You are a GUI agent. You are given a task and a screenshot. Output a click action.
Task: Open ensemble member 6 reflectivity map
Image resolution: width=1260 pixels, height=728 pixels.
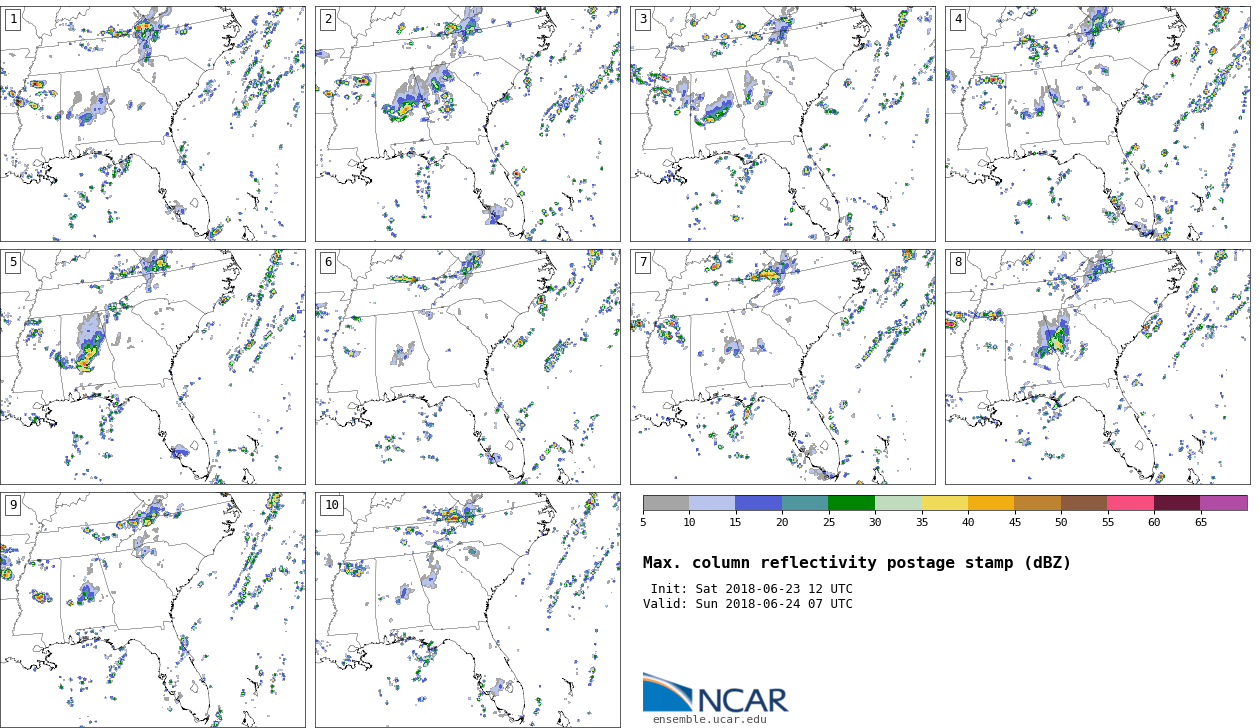[x=468, y=367]
